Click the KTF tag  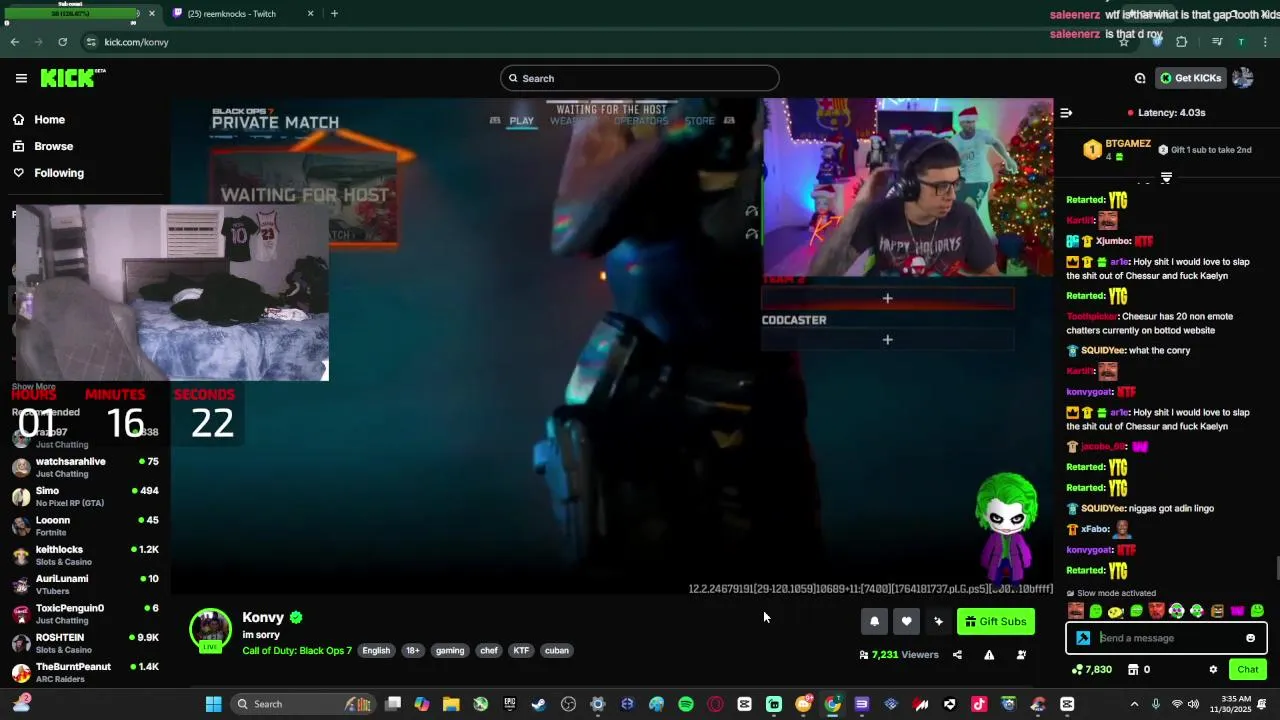tap(521, 651)
